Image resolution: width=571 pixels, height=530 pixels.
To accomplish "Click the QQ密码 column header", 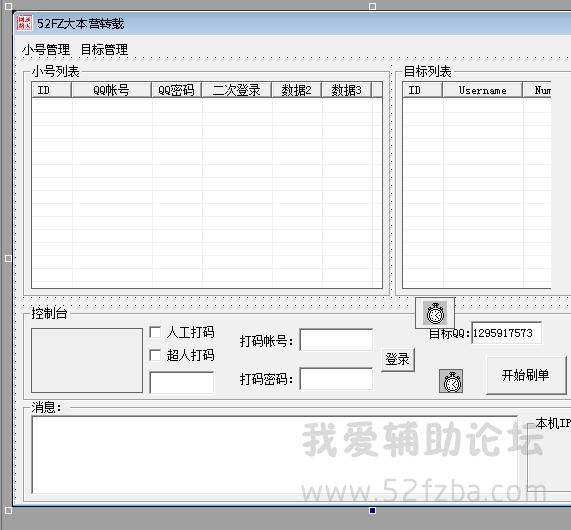I will coord(176,90).
